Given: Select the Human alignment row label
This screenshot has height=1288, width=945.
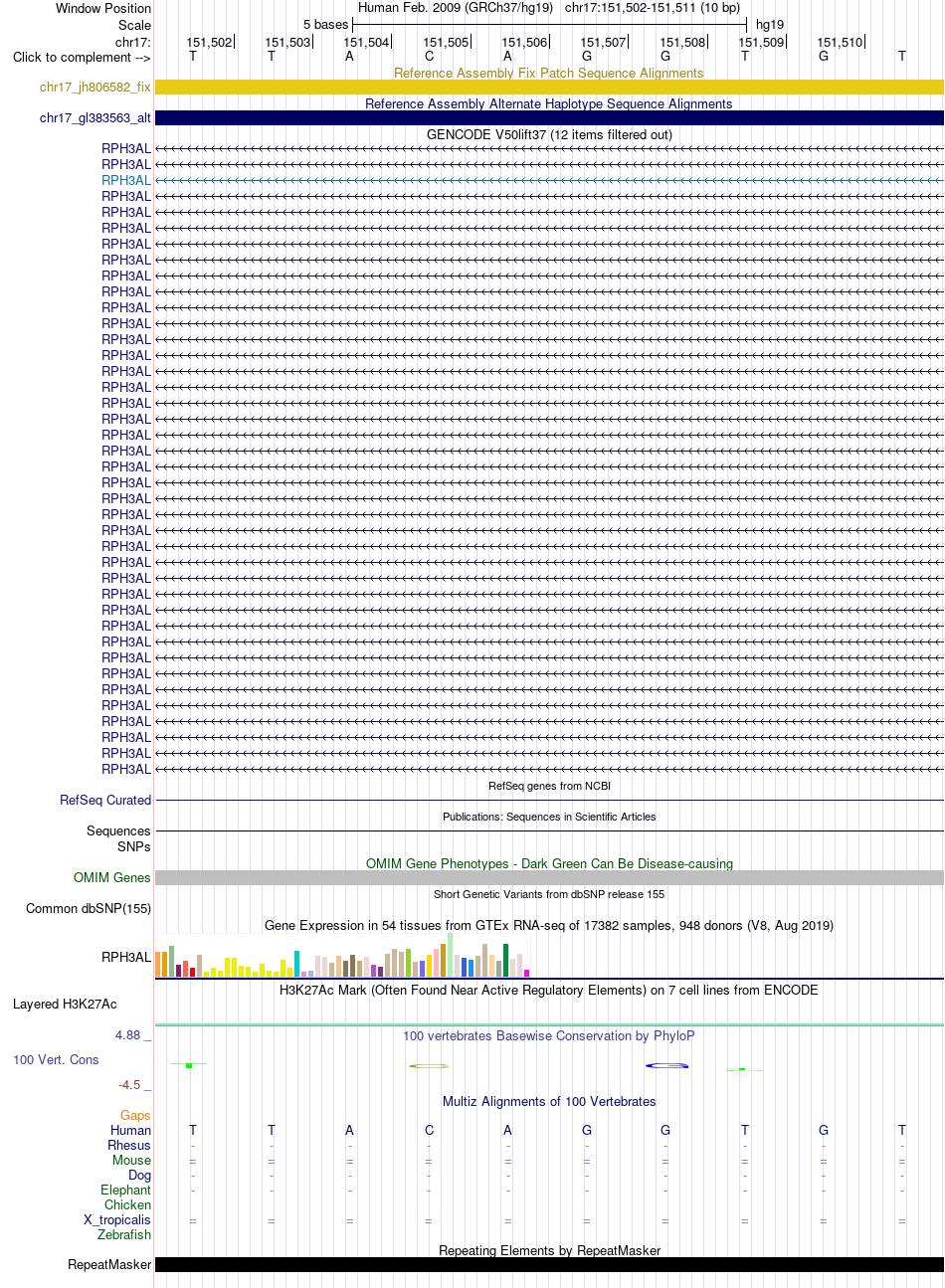Looking at the screenshot, I should click(131, 1130).
